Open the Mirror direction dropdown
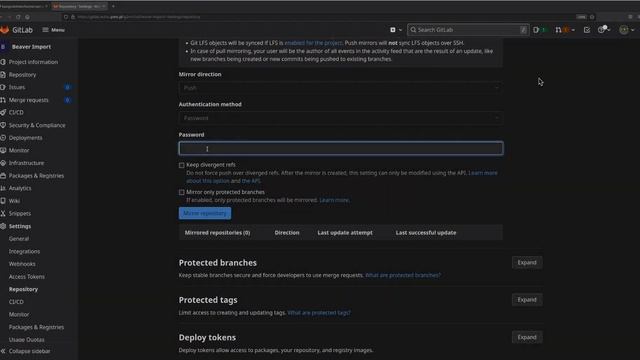Viewport: 640px width, 360px height. (340, 88)
